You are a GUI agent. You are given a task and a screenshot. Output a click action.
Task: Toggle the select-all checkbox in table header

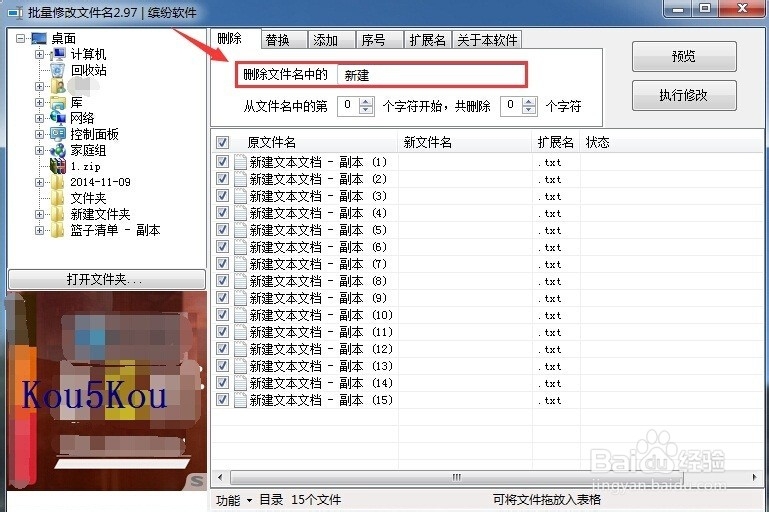(222, 142)
